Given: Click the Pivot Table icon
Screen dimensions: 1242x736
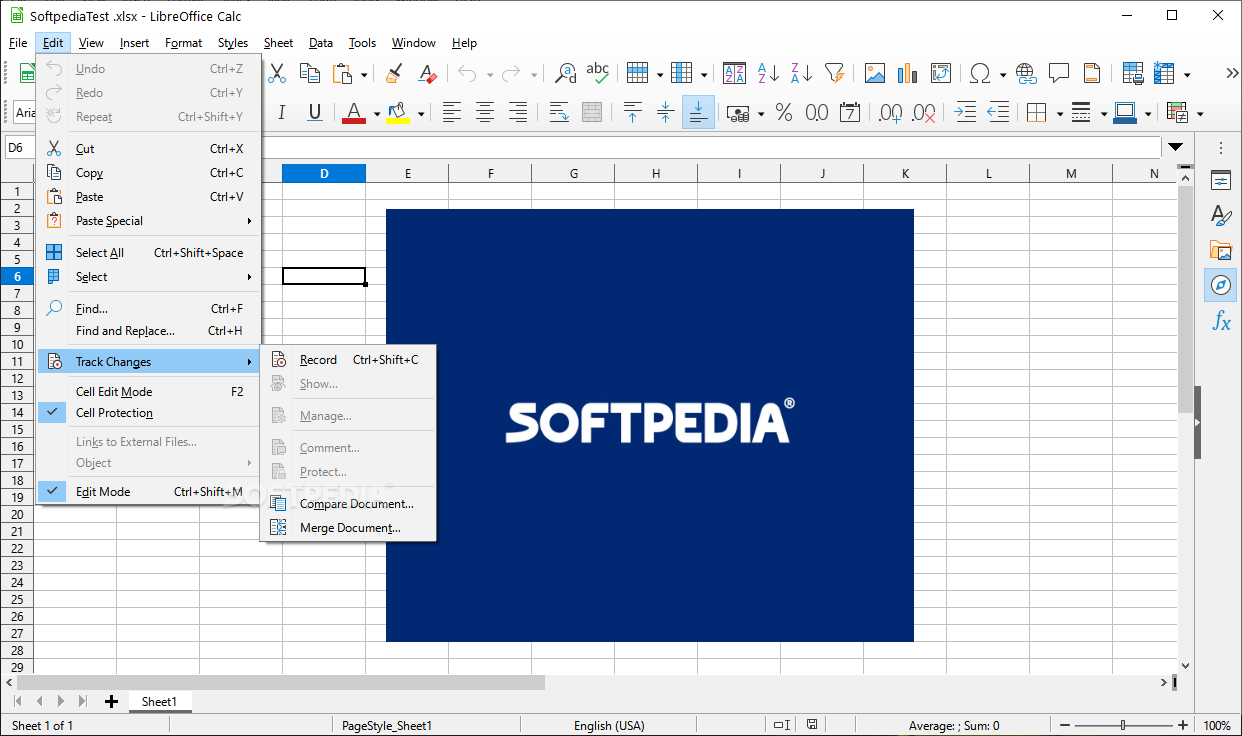Looking at the screenshot, I should (x=941, y=73).
